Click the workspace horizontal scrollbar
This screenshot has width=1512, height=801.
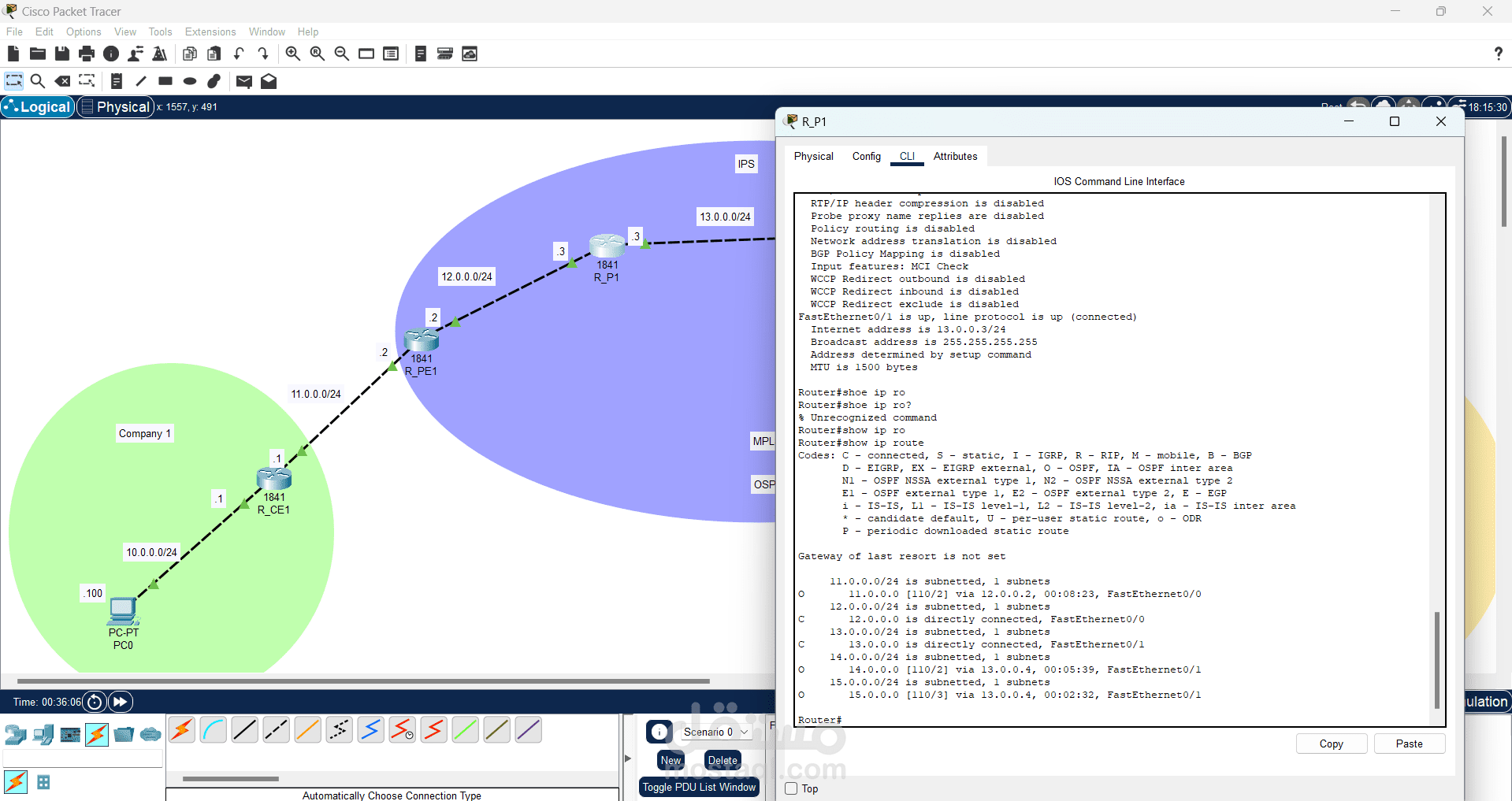(x=363, y=680)
